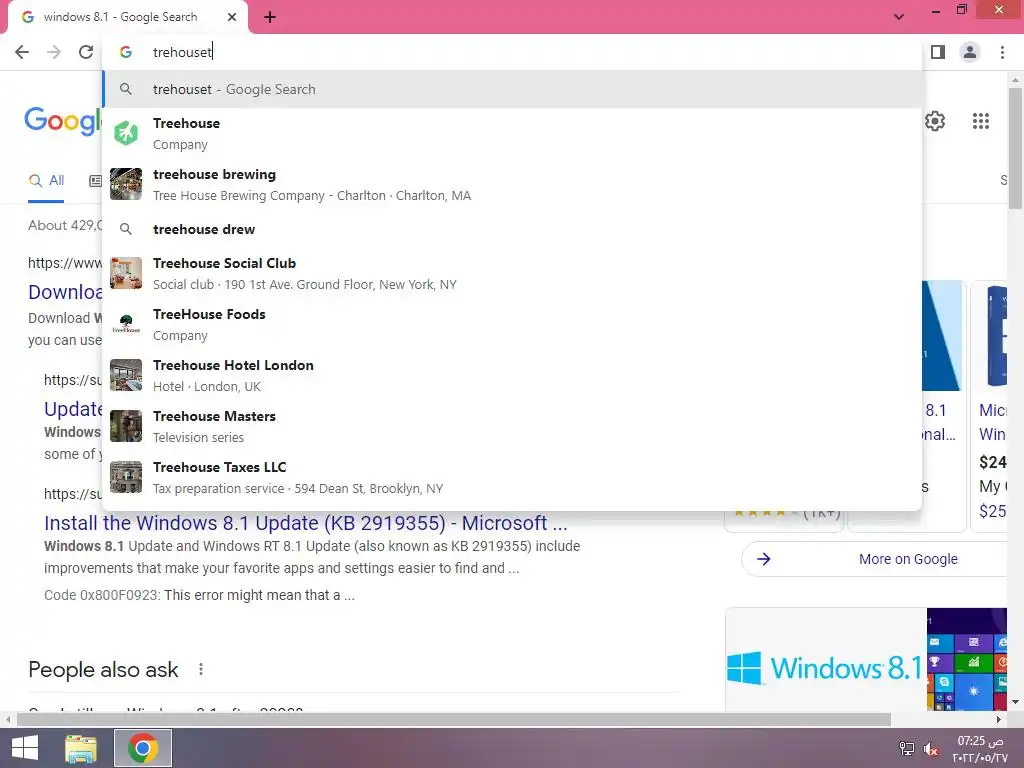Click the Google G icon in the address bar

point(126,52)
